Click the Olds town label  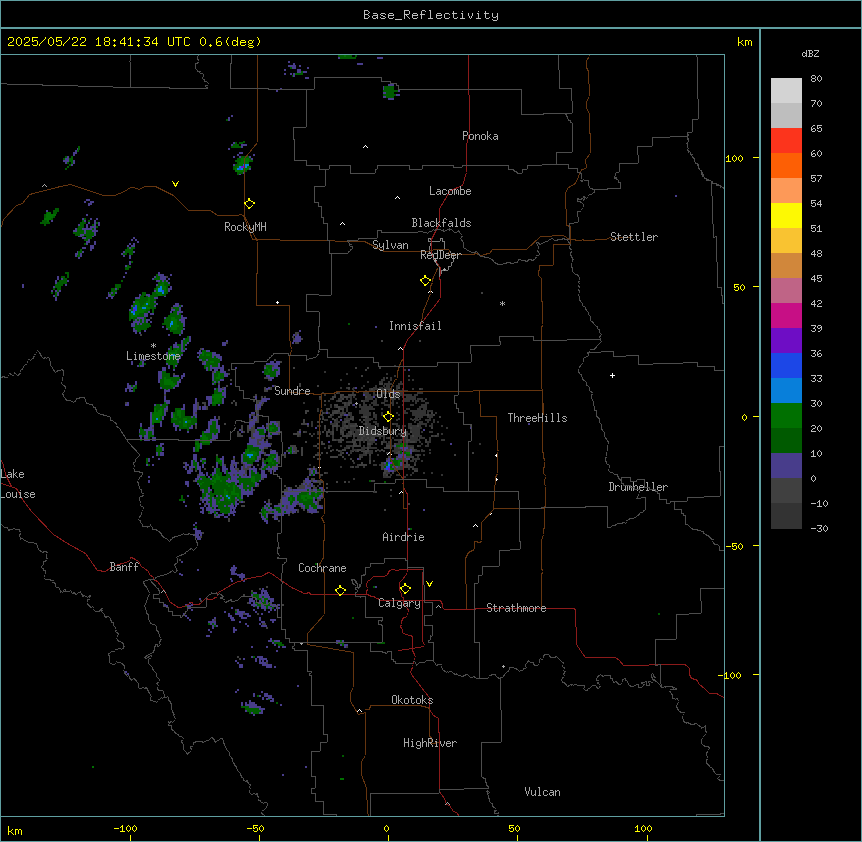[x=388, y=394]
